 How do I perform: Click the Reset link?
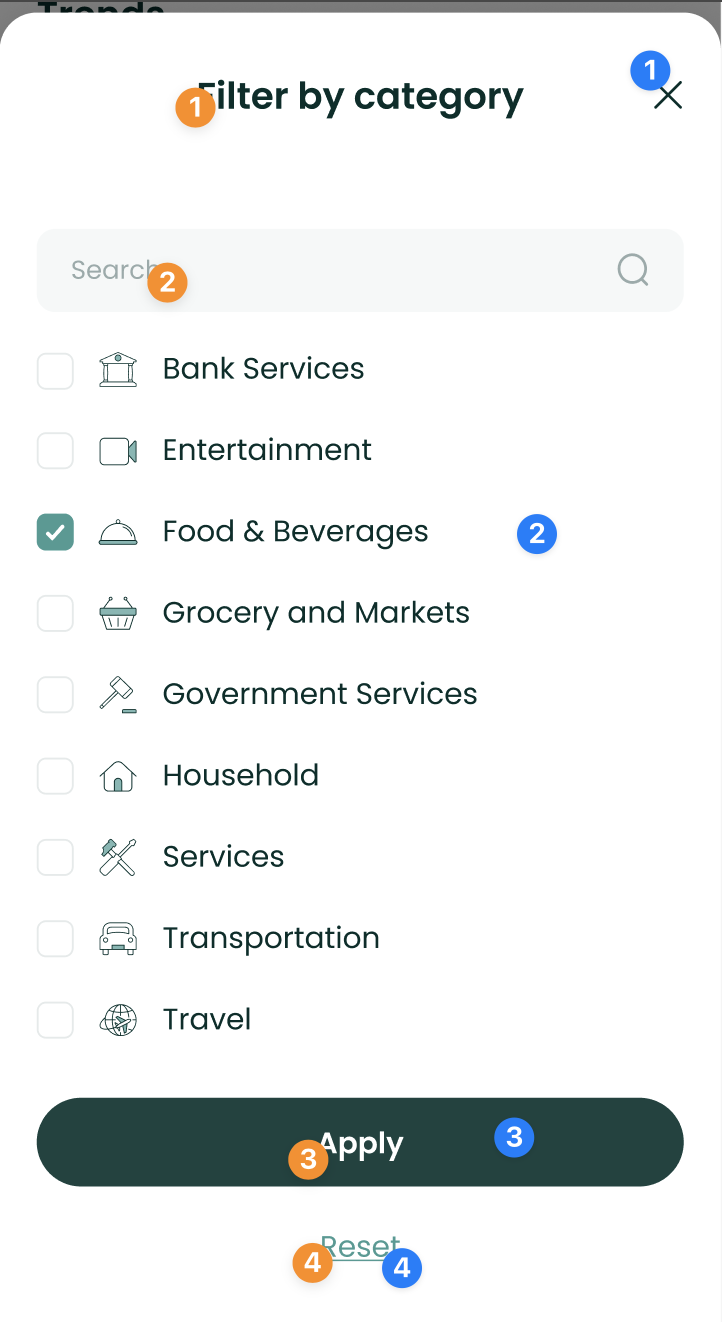coord(360,1247)
